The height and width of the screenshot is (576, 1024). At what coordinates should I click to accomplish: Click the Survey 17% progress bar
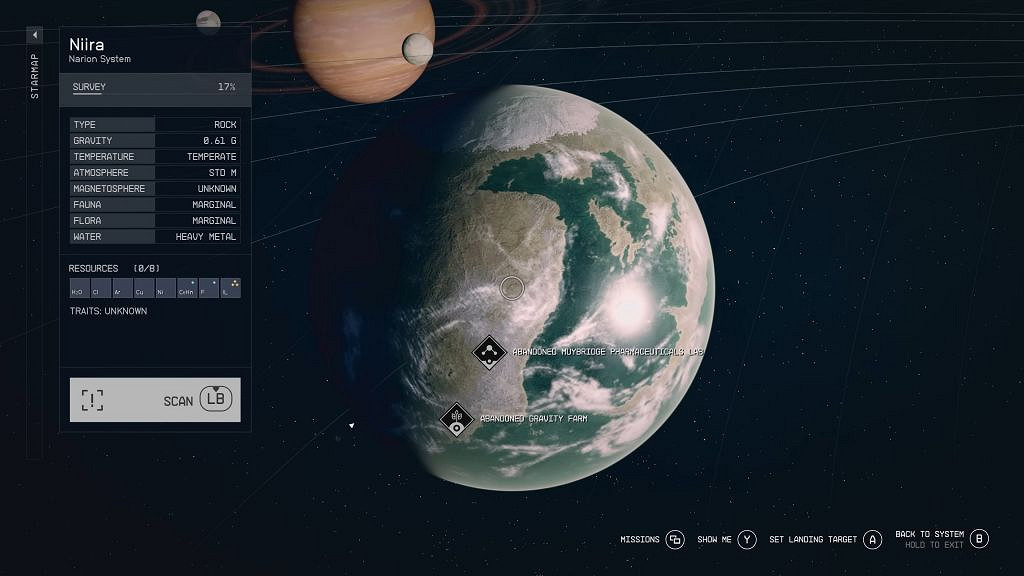tap(155, 87)
